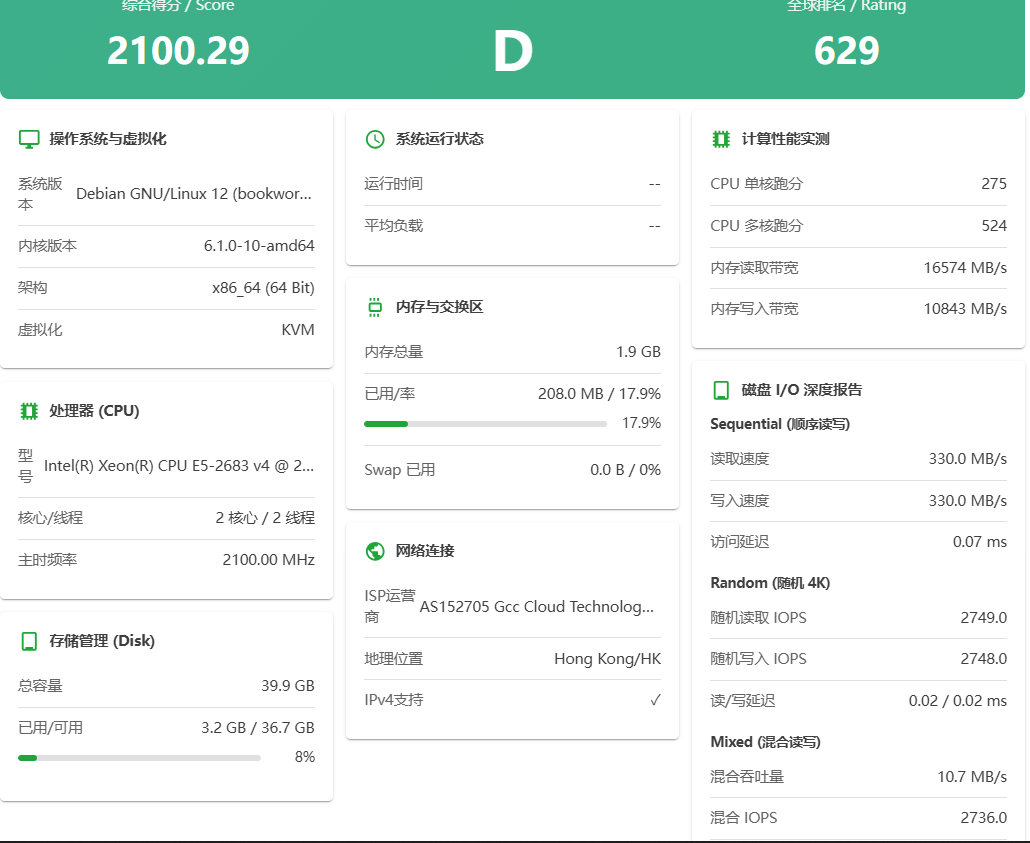Screen dimensions: 1030x843
Task: Click the monitor icon beside 操作系统与虚拟化
Action: point(29,139)
